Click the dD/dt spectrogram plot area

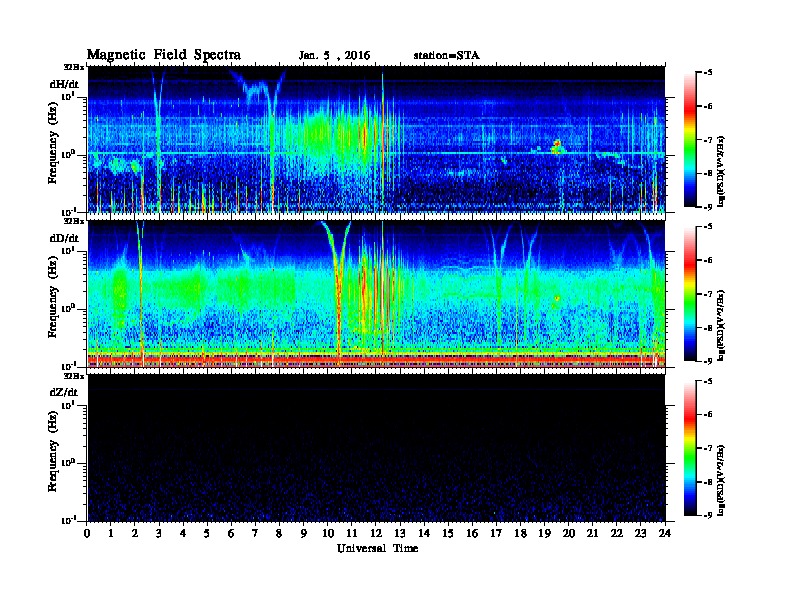(376, 294)
